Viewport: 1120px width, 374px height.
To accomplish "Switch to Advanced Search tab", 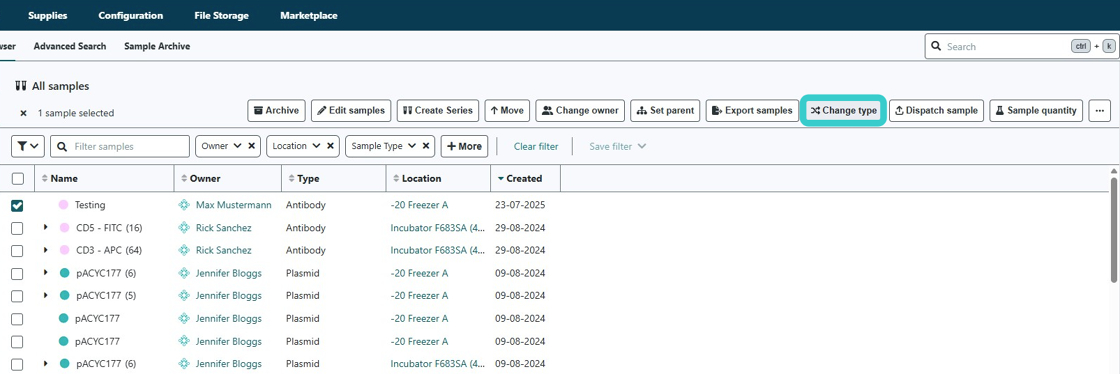I will pyautogui.click(x=70, y=46).
